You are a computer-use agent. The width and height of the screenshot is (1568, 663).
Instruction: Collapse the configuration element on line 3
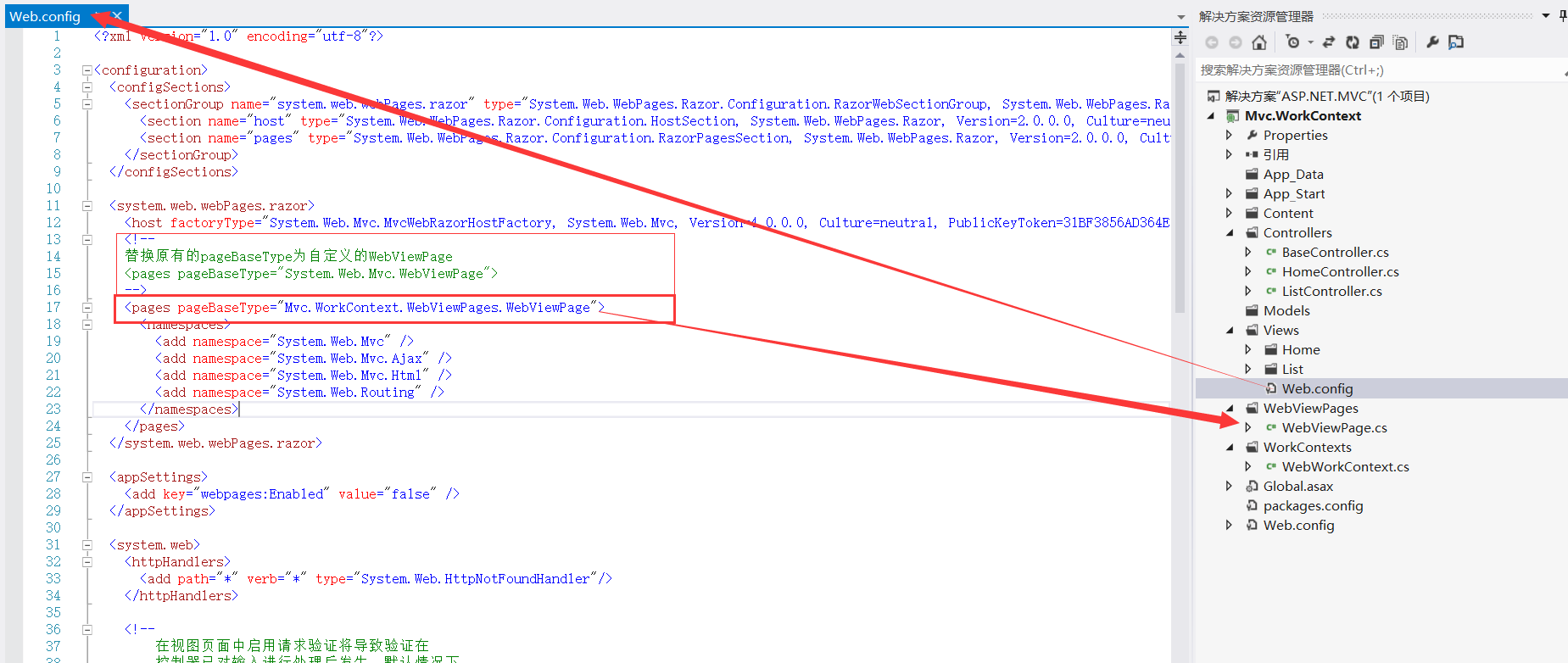(x=86, y=70)
